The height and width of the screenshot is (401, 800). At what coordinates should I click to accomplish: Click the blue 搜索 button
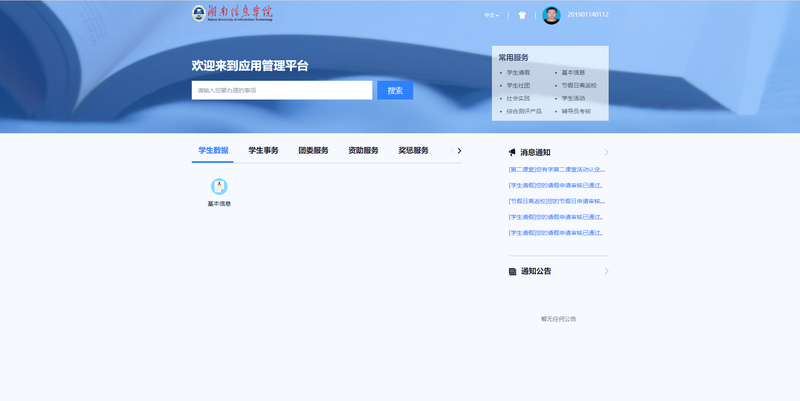pos(395,90)
